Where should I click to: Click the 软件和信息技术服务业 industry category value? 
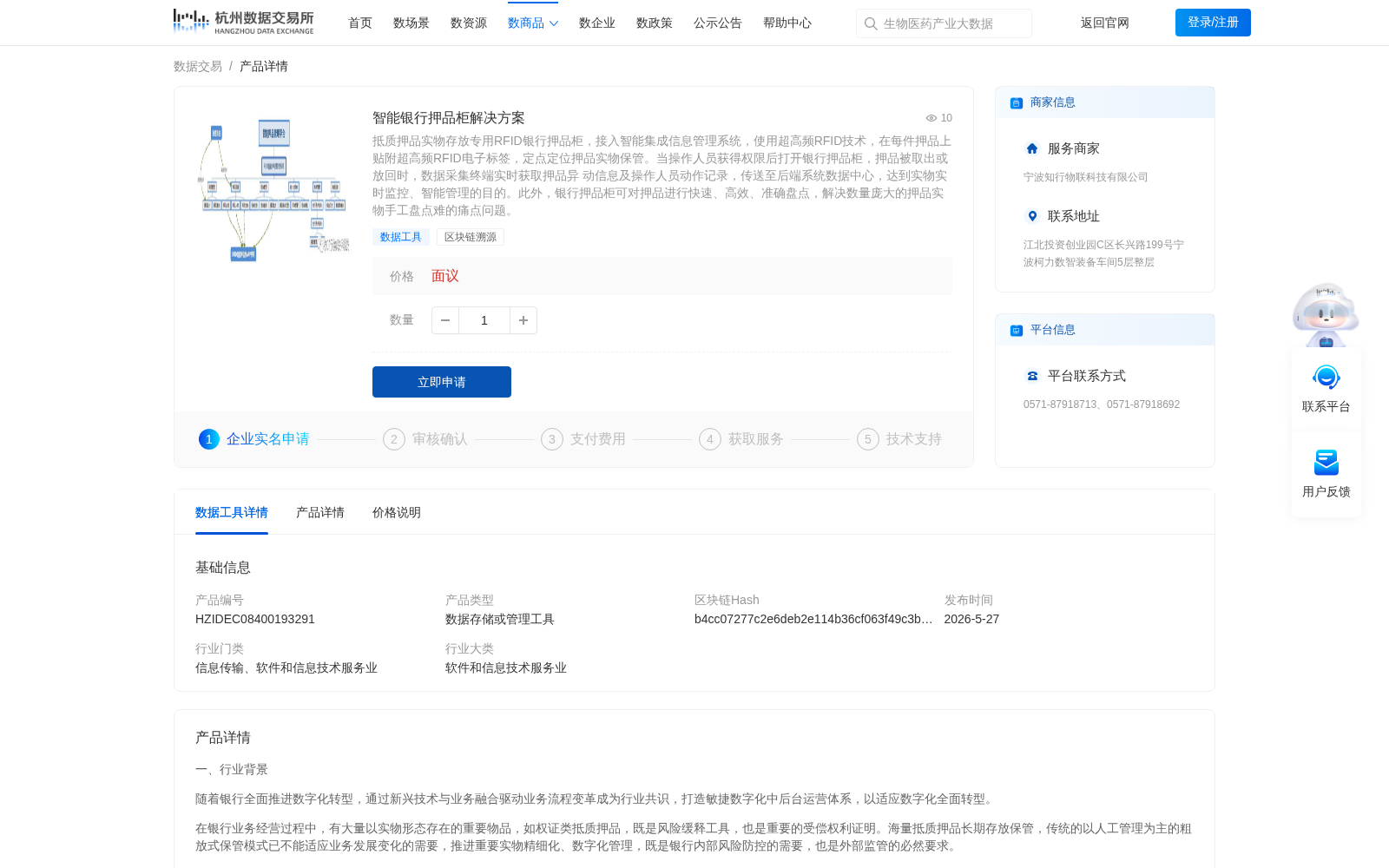click(x=506, y=667)
